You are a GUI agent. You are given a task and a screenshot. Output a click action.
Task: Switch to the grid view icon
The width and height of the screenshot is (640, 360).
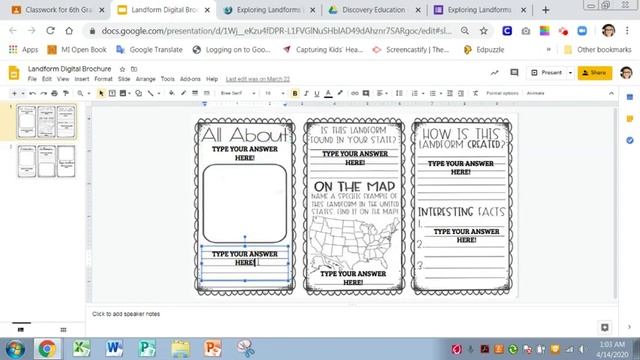63,330
